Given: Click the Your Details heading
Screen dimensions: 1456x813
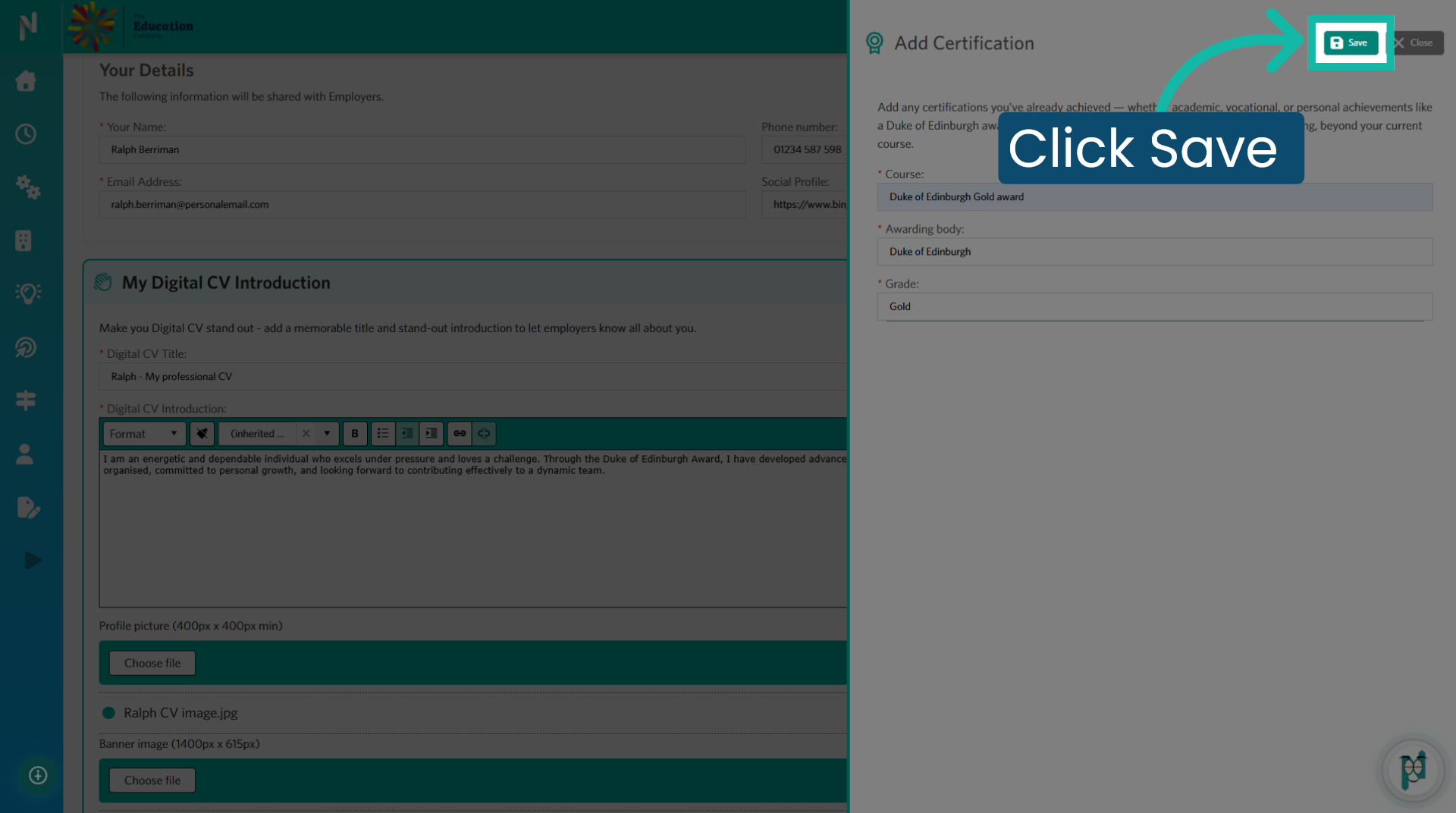Looking at the screenshot, I should [x=146, y=70].
